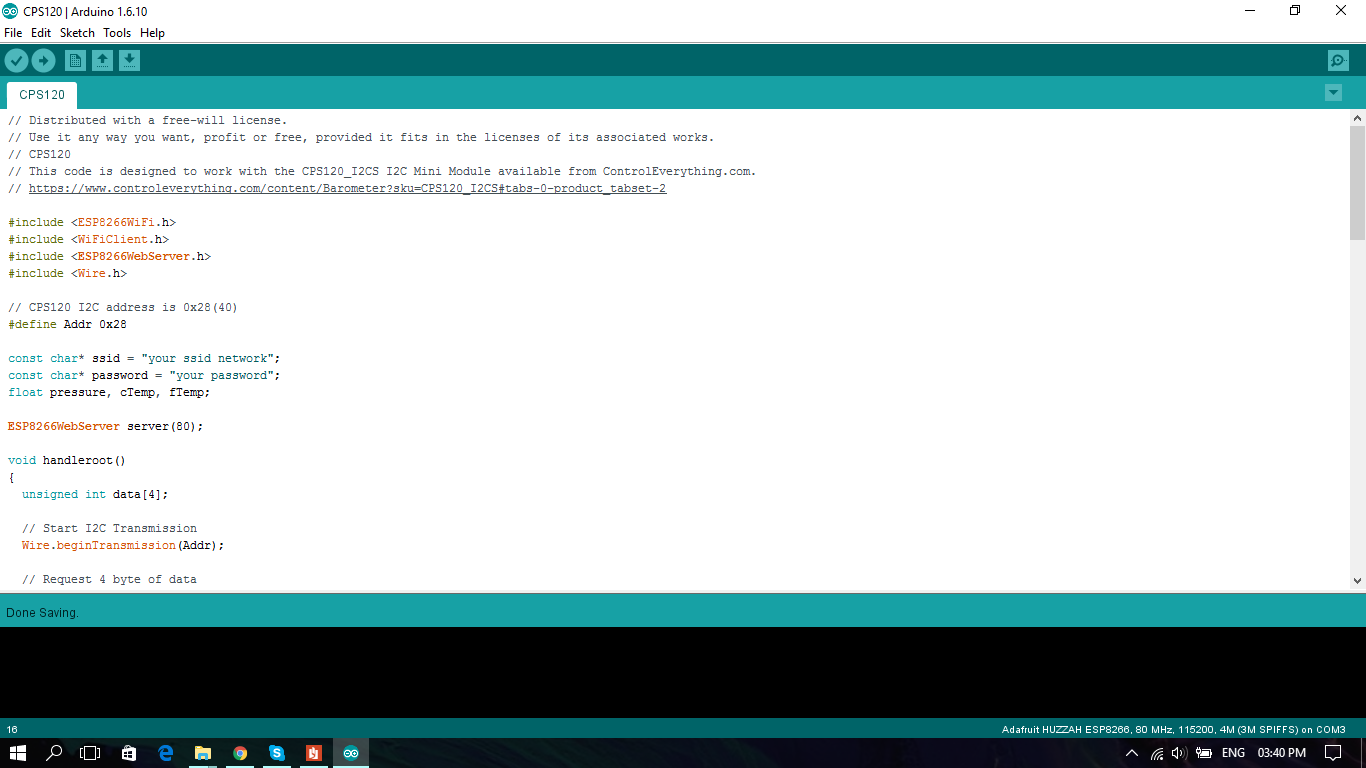The height and width of the screenshot is (768, 1366).
Task: Click the black console output area
Action: tap(683, 672)
